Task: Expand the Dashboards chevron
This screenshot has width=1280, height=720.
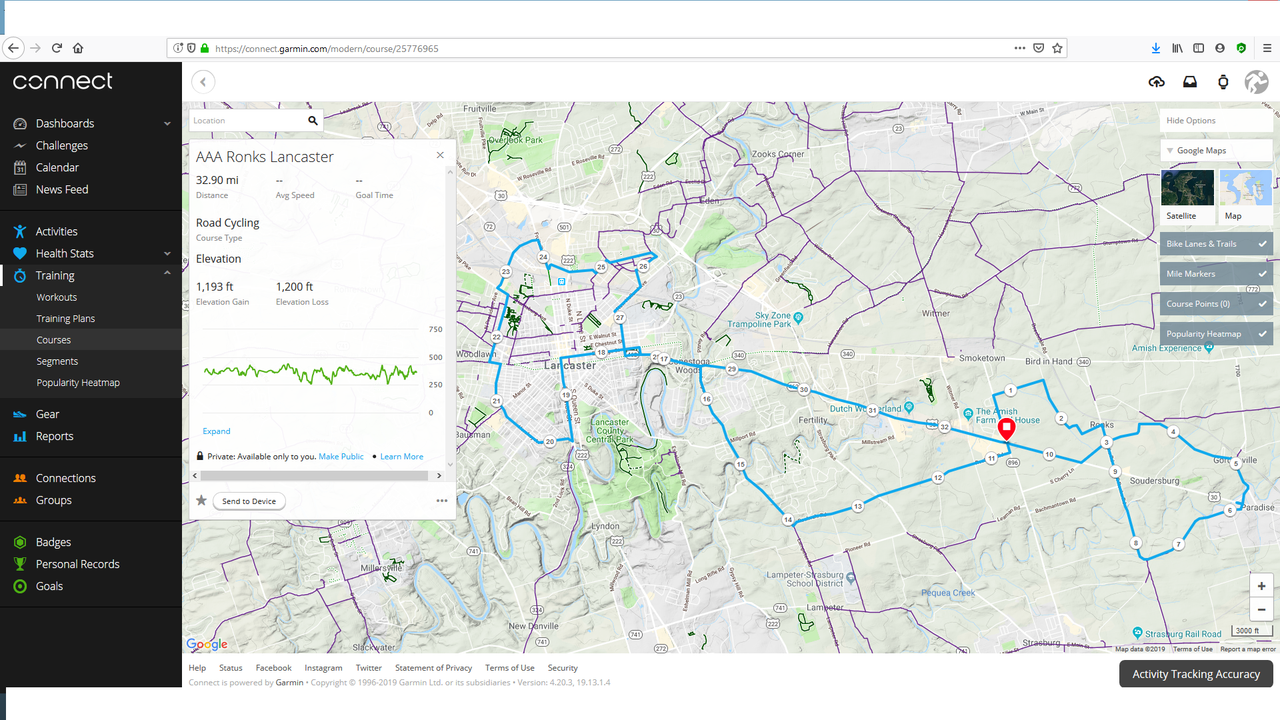Action: coord(167,124)
